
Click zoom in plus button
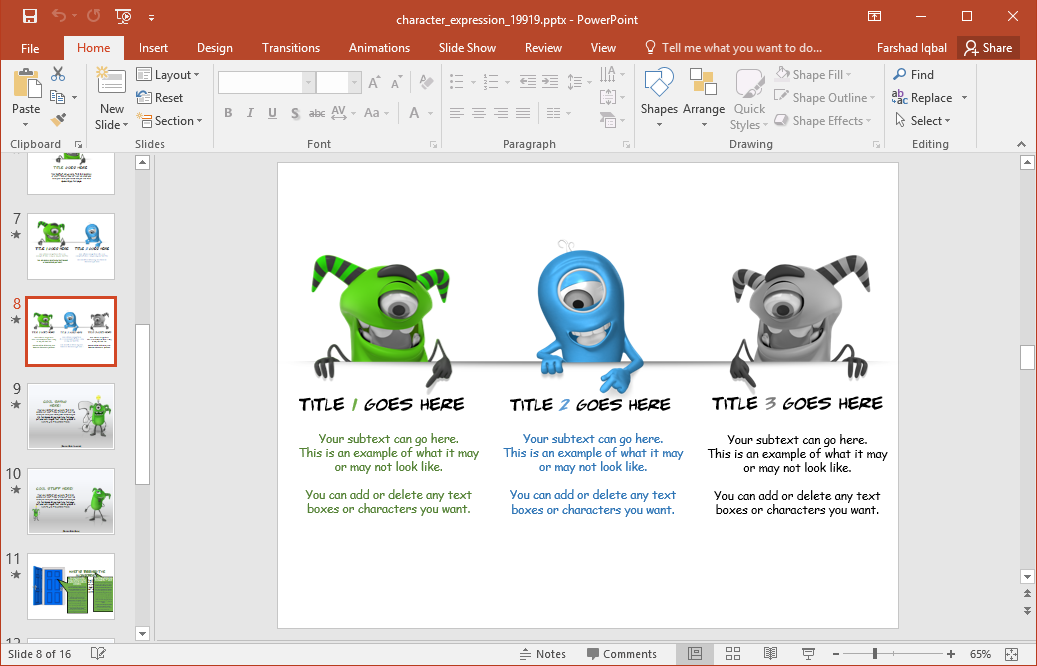(950, 653)
